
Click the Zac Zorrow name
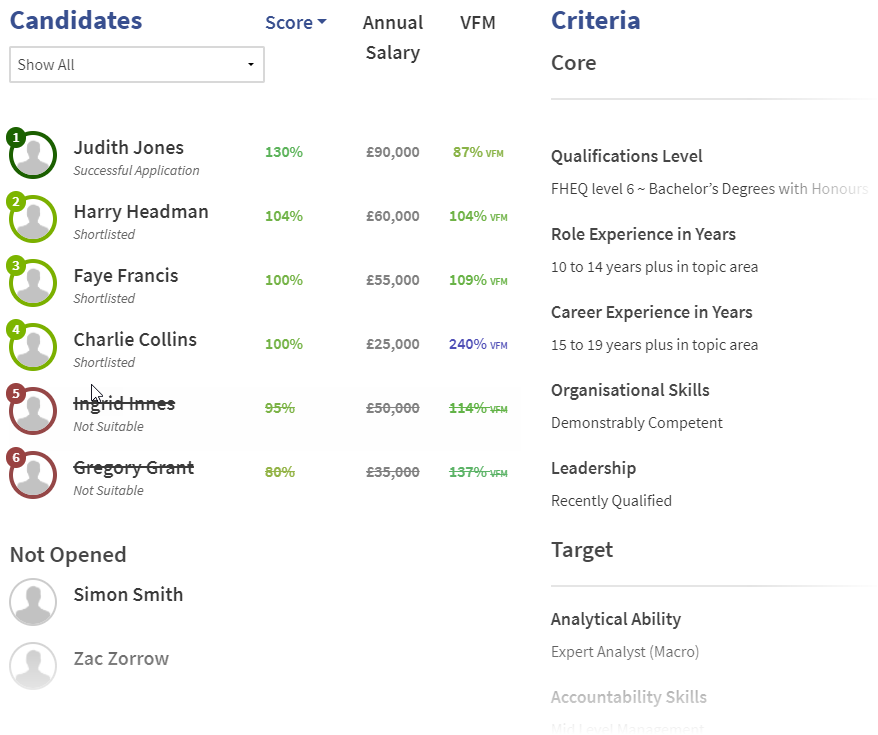[121, 659]
